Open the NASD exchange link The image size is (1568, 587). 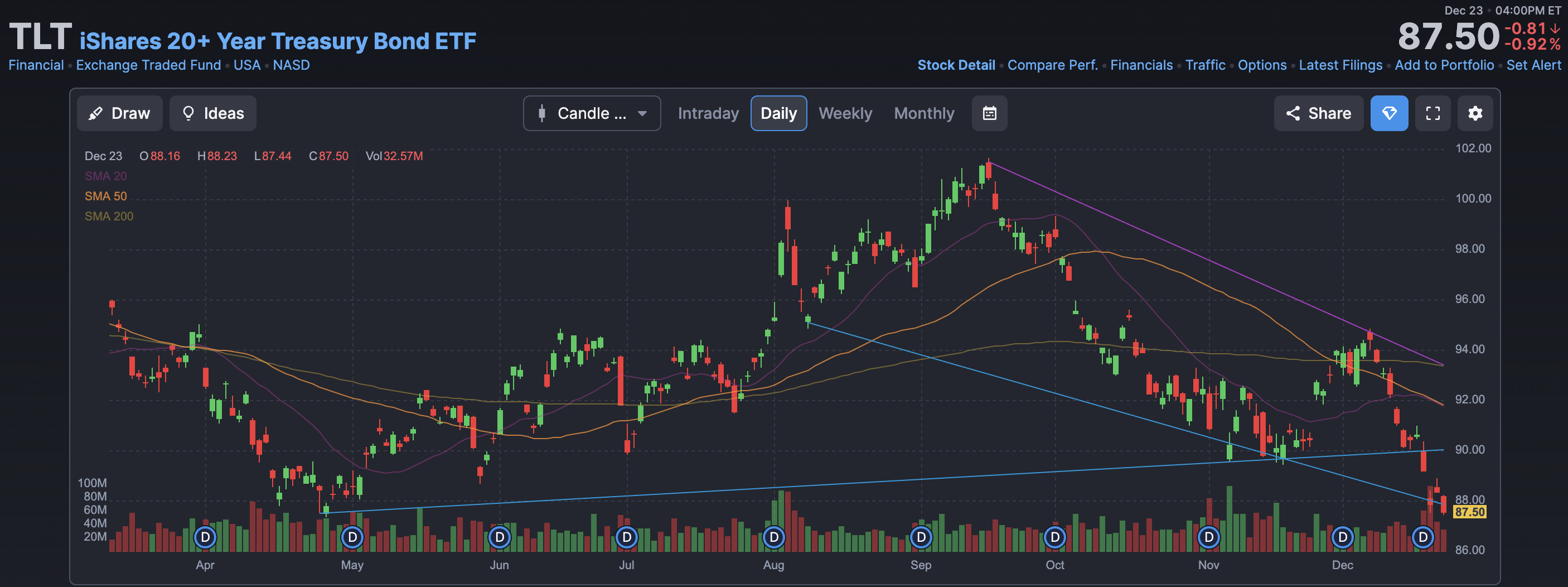291,65
